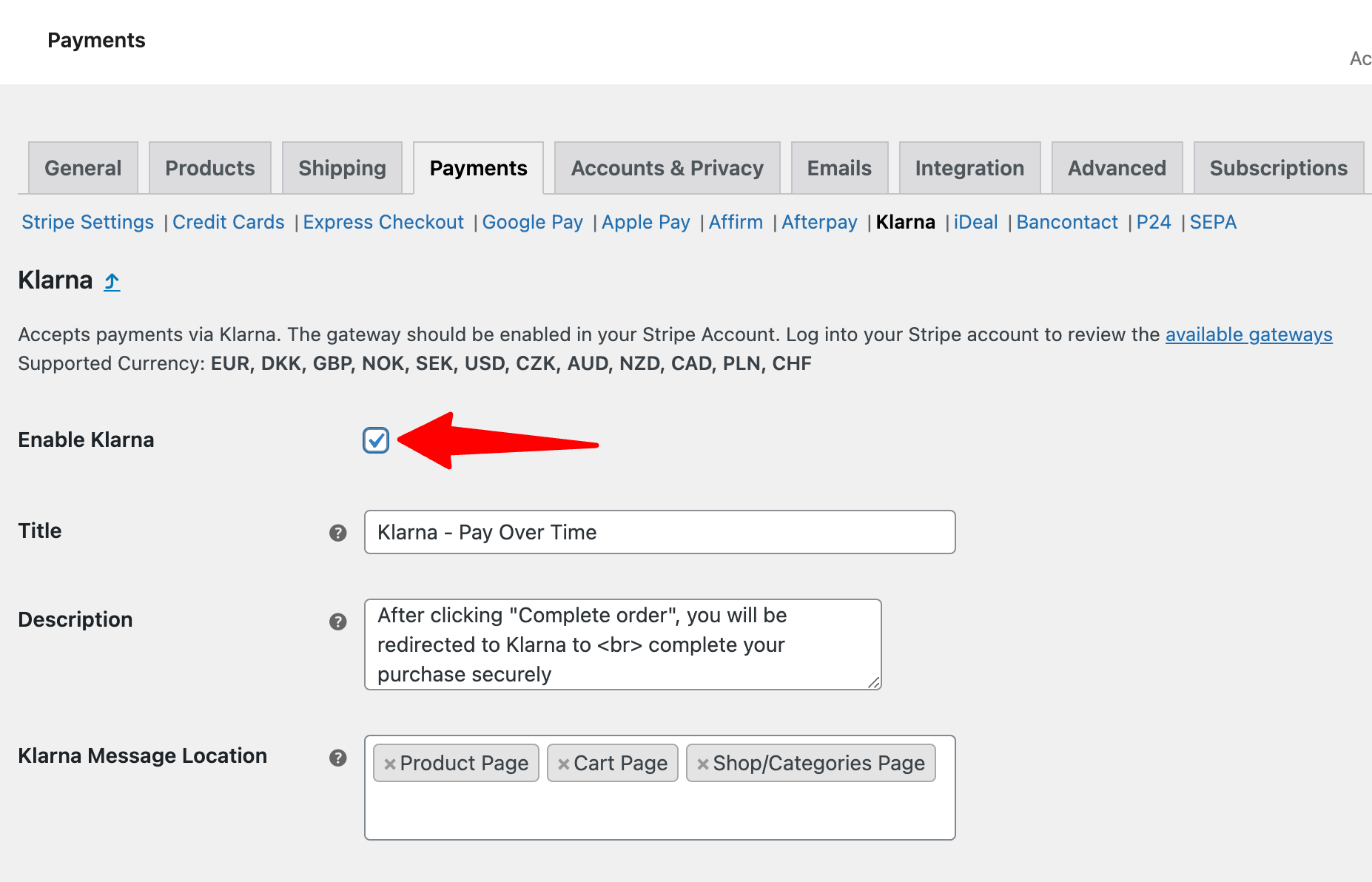This screenshot has height=882, width=1372.
Task: Go to Apple Pay settings
Action: point(645,222)
